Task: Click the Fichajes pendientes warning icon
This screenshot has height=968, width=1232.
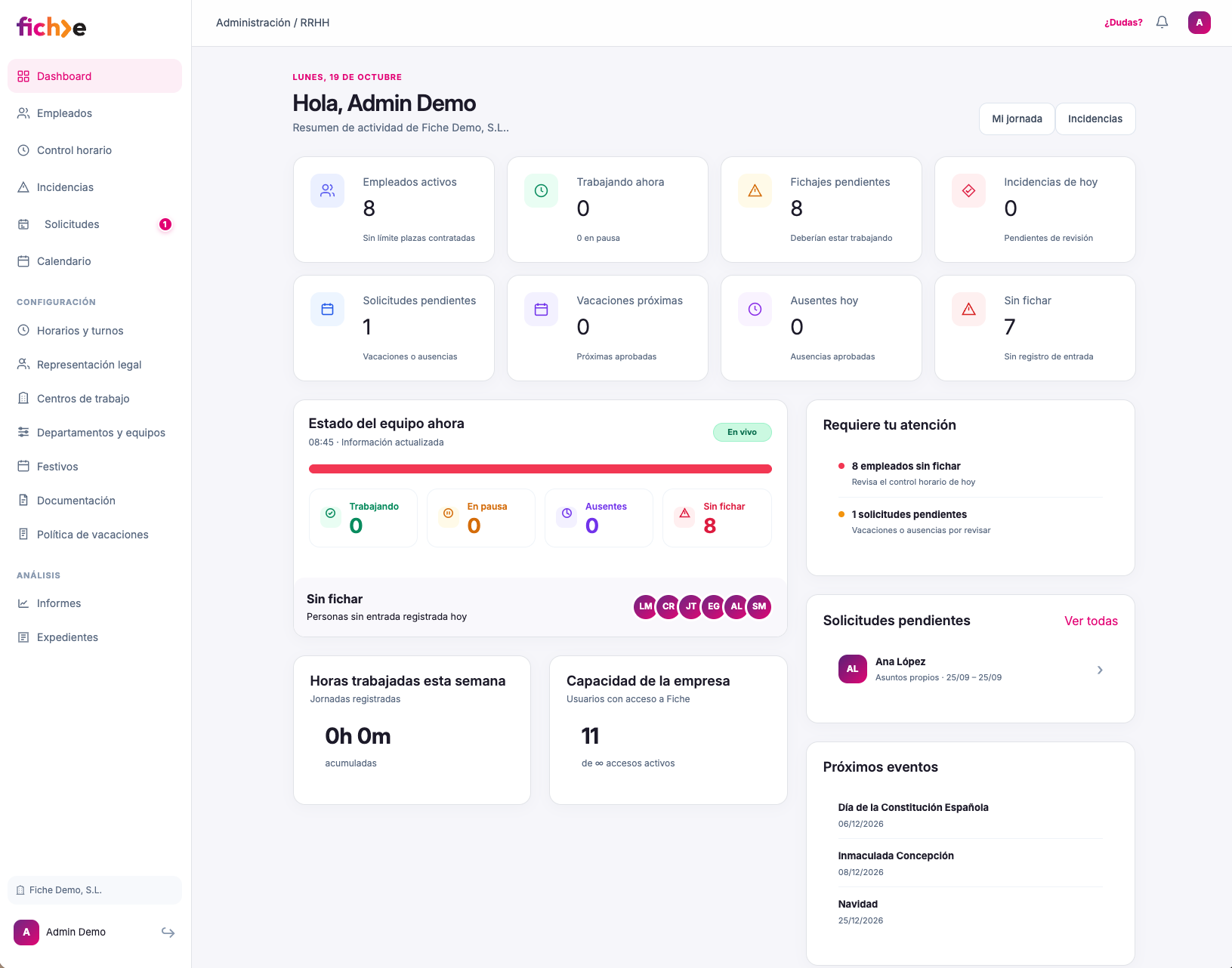Action: pyautogui.click(x=755, y=191)
